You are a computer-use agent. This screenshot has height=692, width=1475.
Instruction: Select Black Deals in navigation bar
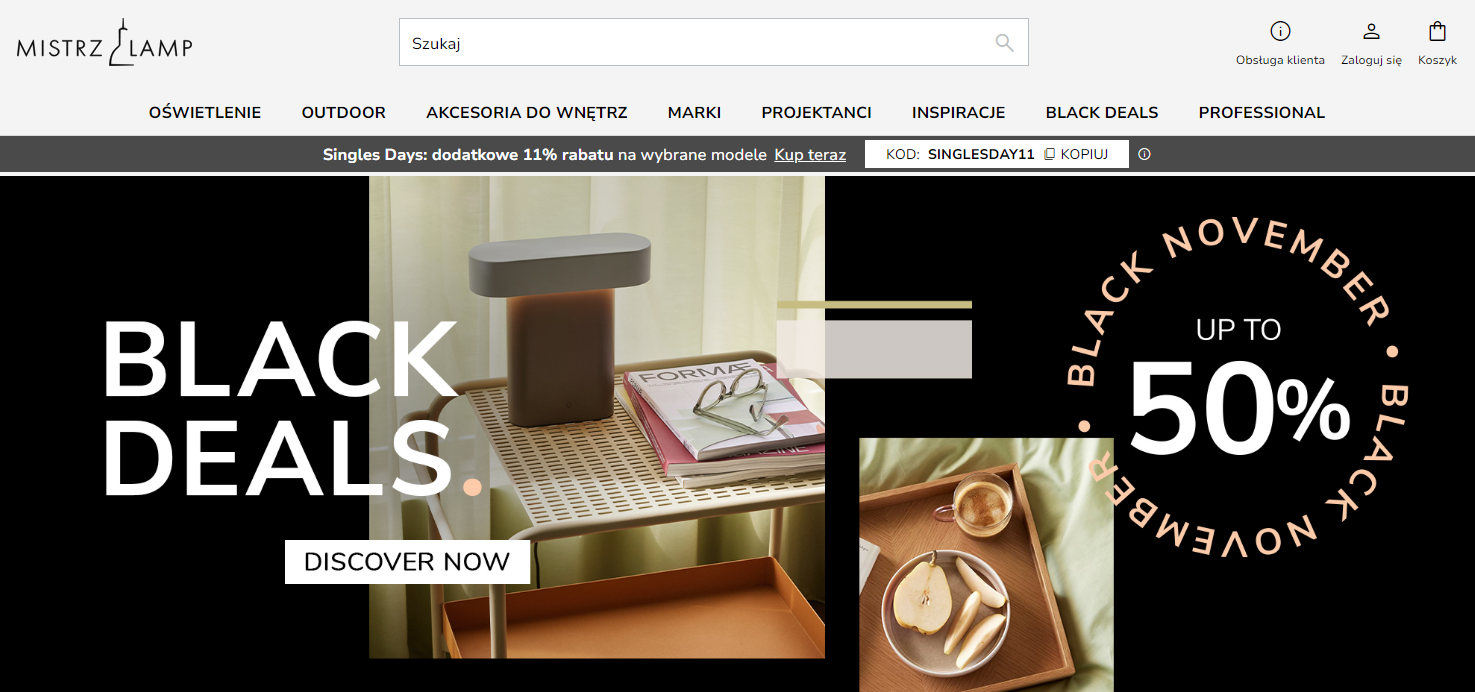[1102, 113]
